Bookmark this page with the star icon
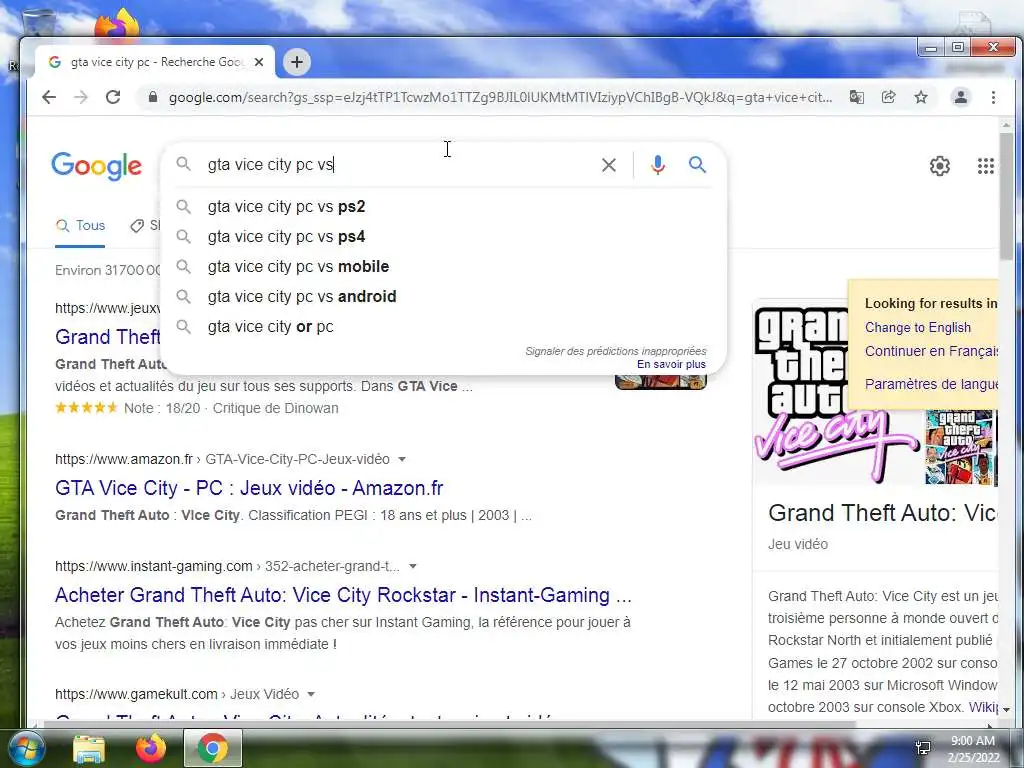Image resolution: width=1024 pixels, height=768 pixels. [x=921, y=97]
